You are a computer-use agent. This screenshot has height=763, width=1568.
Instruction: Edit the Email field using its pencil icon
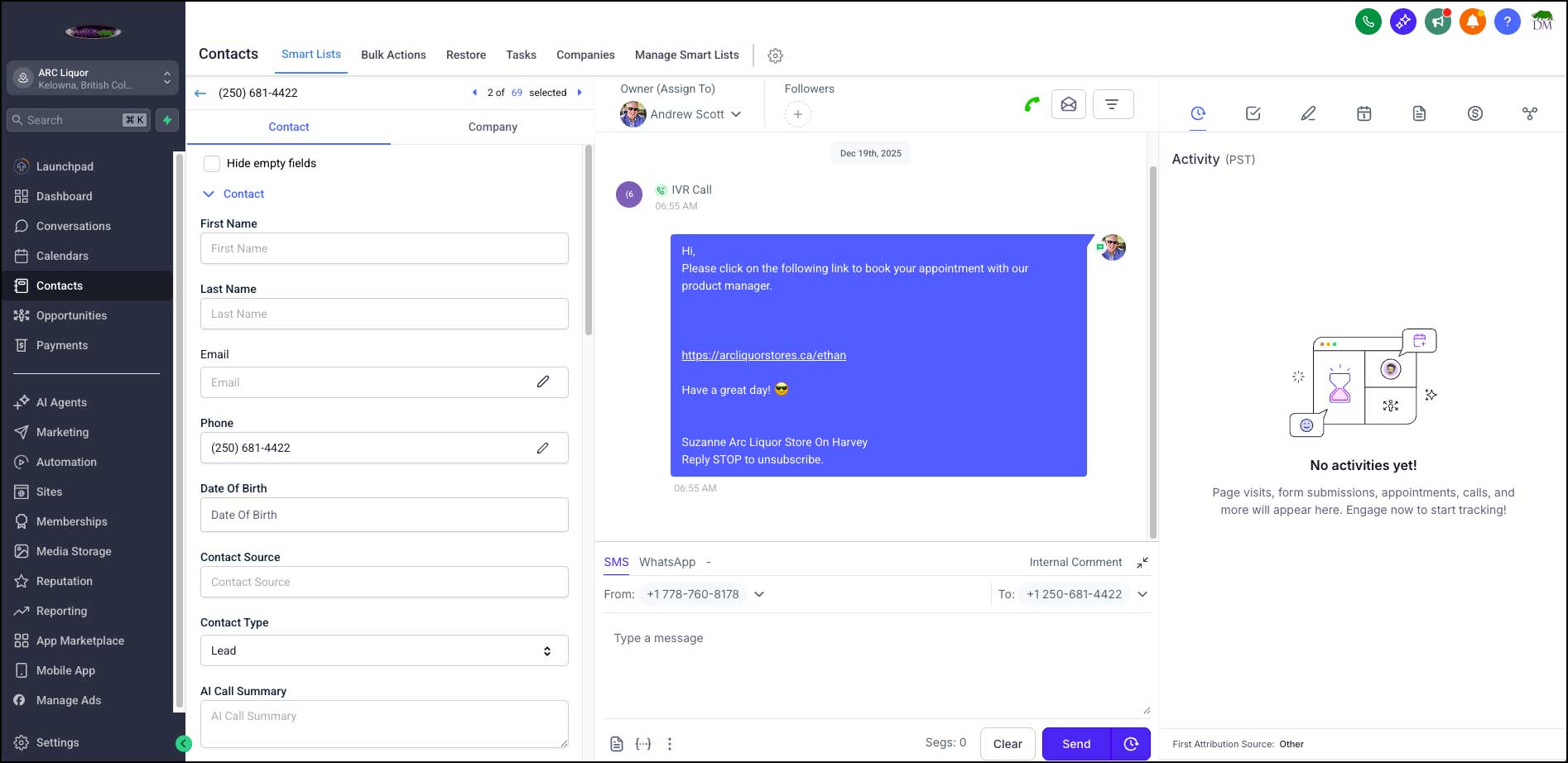tap(543, 381)
